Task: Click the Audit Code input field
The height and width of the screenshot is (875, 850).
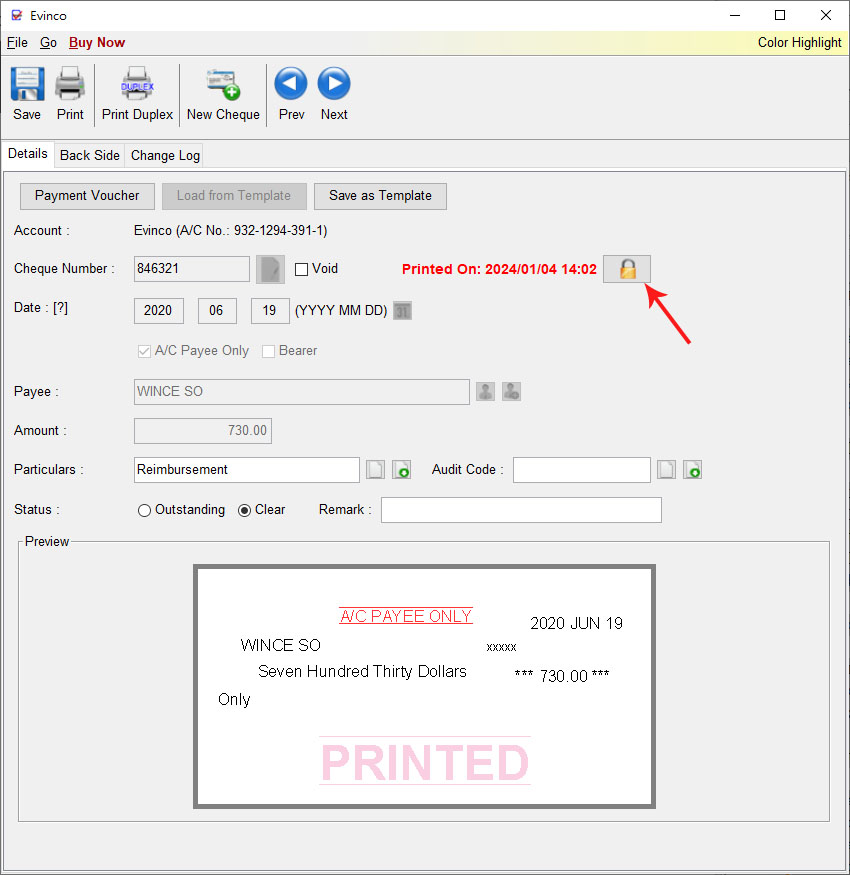Action: click(582, 470)
